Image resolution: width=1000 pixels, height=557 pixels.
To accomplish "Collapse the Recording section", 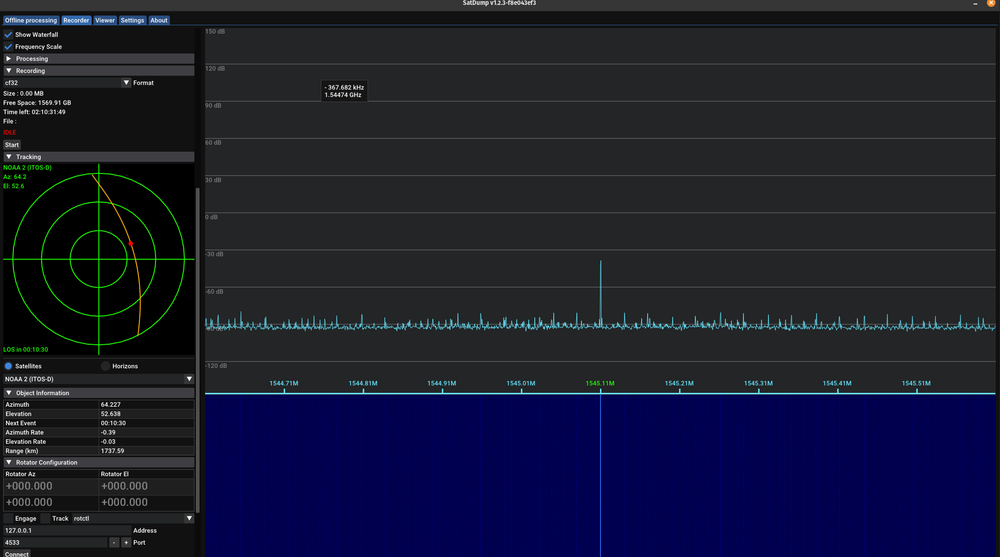I will 9,71.
